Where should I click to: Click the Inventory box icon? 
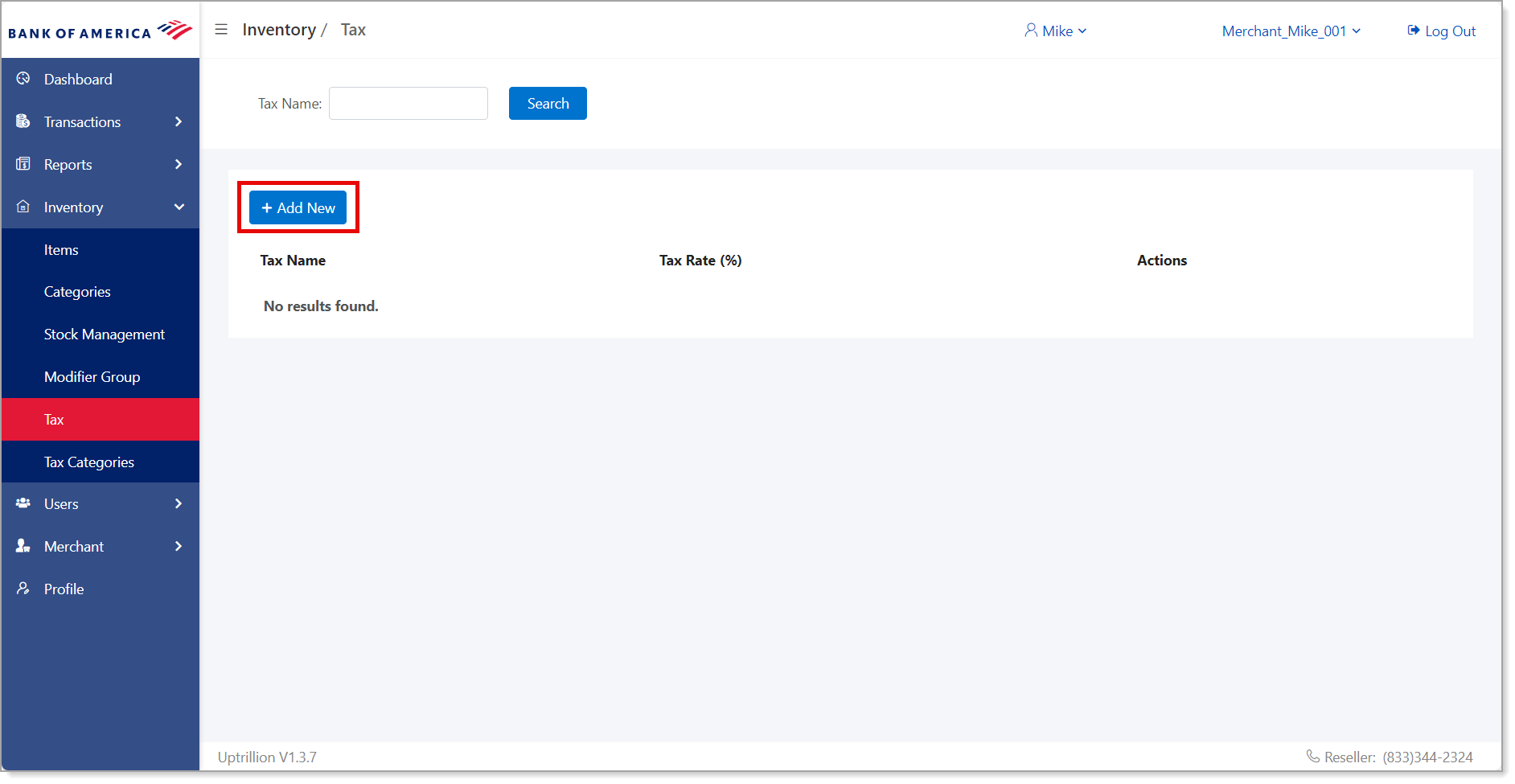[x=23, y=207]
